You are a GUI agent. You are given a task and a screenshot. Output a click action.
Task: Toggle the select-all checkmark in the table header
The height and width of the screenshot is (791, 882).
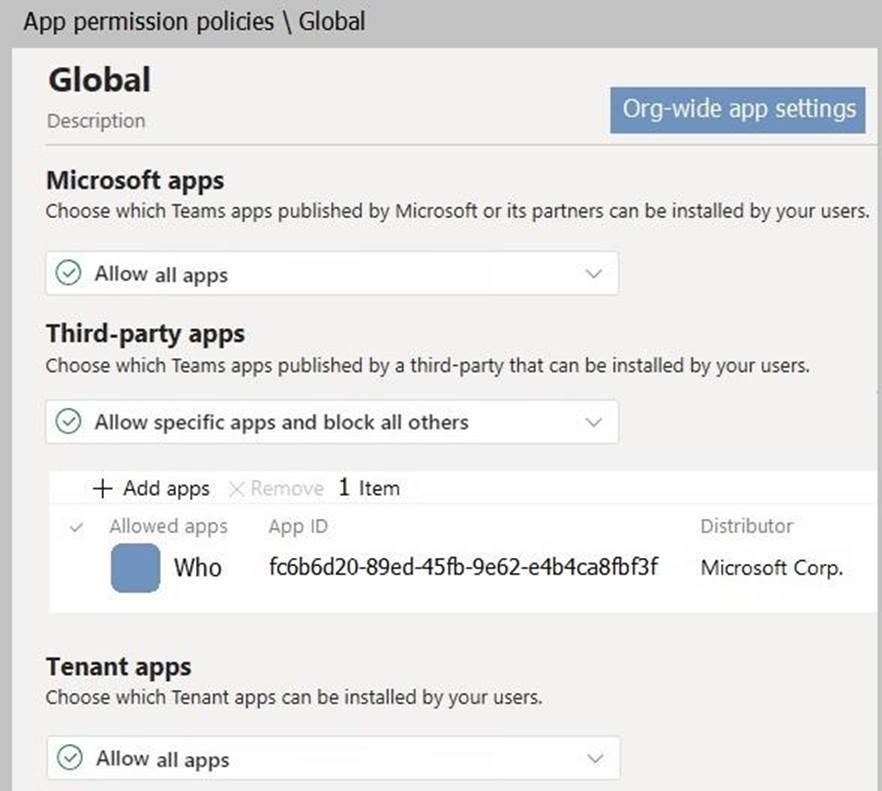click(x=77, y=528)
